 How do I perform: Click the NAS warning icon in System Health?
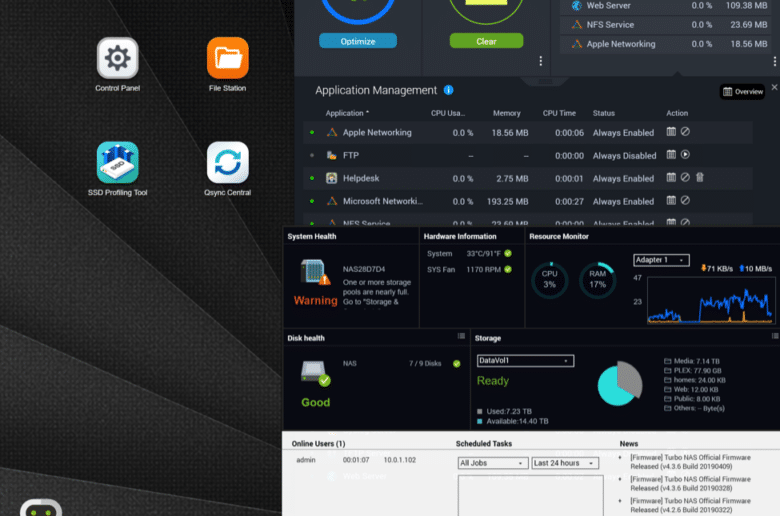315,272
